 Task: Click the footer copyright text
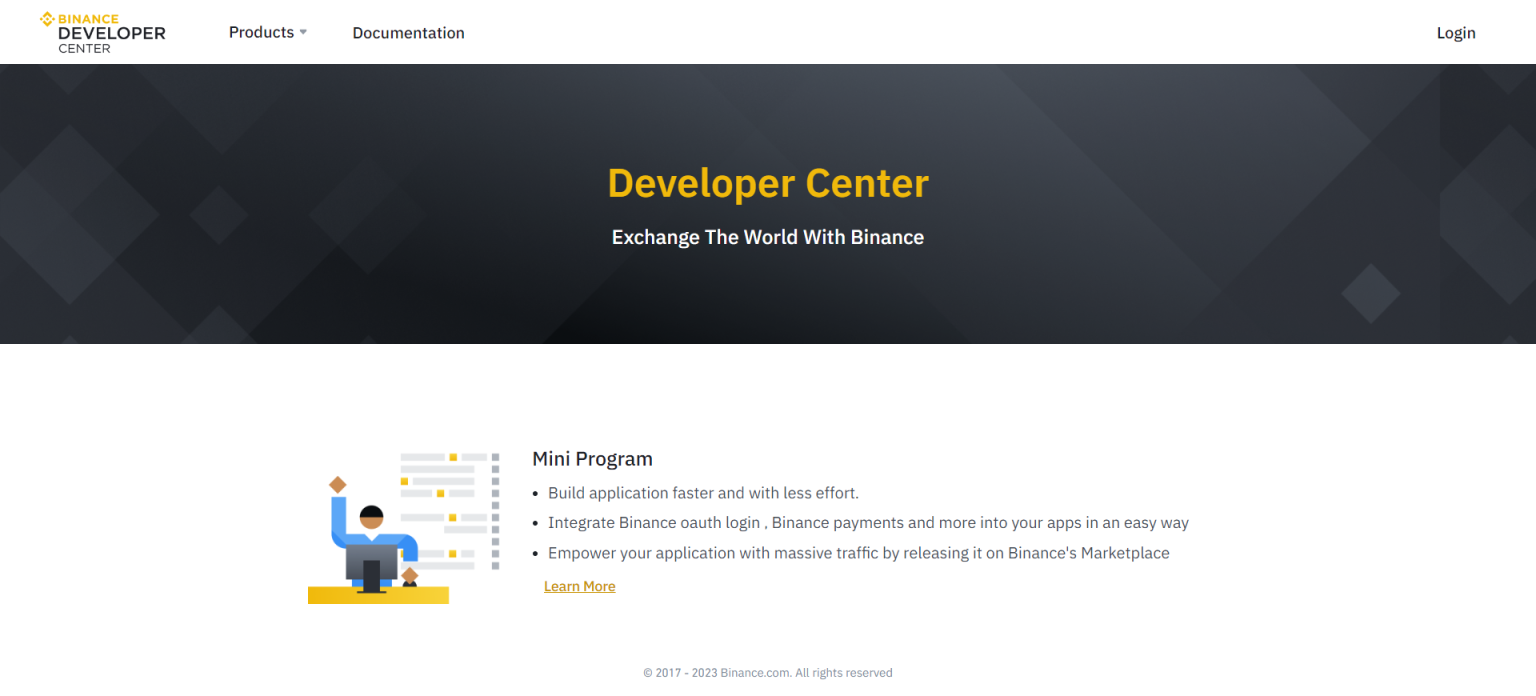[768, 673]
